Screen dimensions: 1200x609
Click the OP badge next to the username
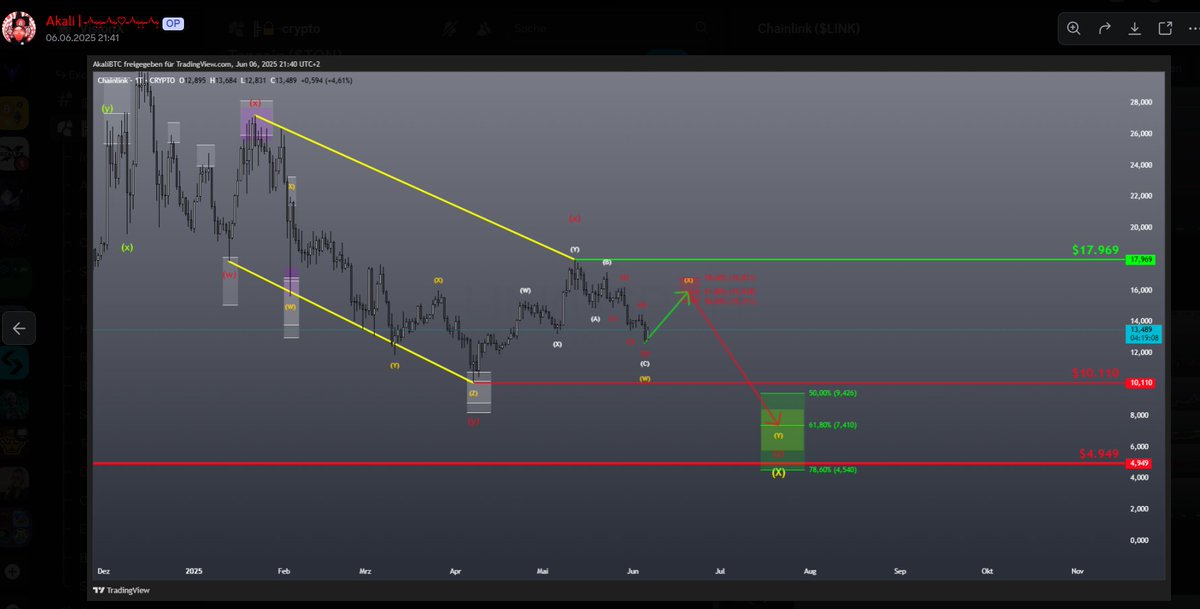click(172, 21)
